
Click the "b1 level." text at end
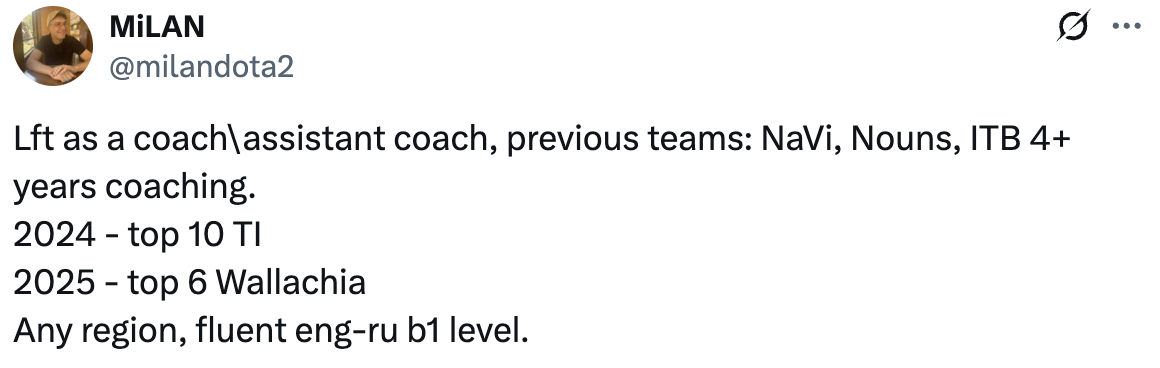click(x=468, y=330)
